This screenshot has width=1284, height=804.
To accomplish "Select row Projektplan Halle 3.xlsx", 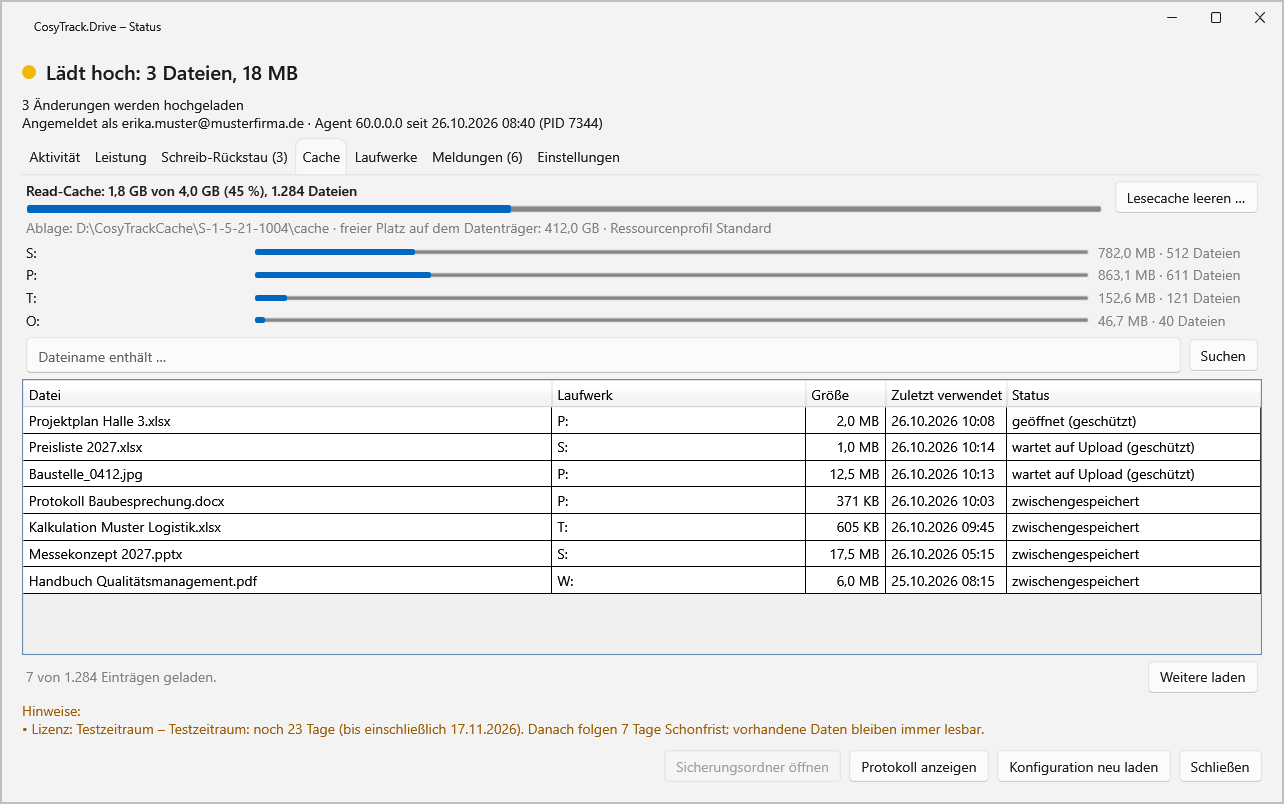I will point(642,421).
